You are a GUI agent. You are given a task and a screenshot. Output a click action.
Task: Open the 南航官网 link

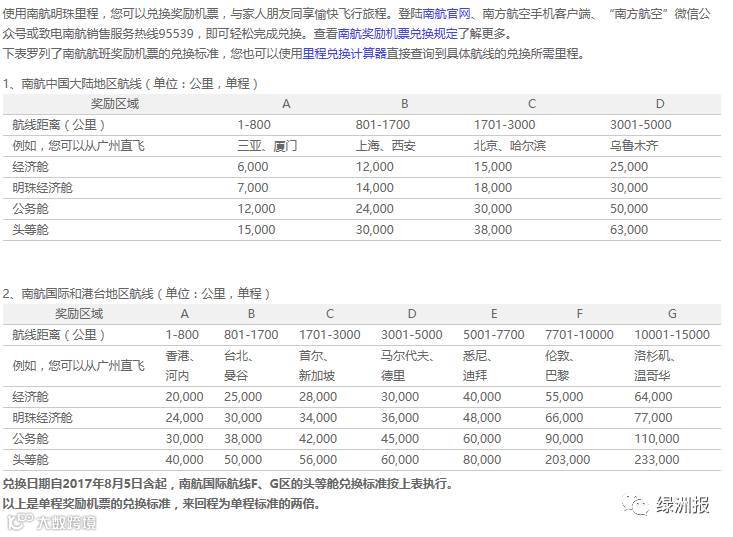pos(447,14)
